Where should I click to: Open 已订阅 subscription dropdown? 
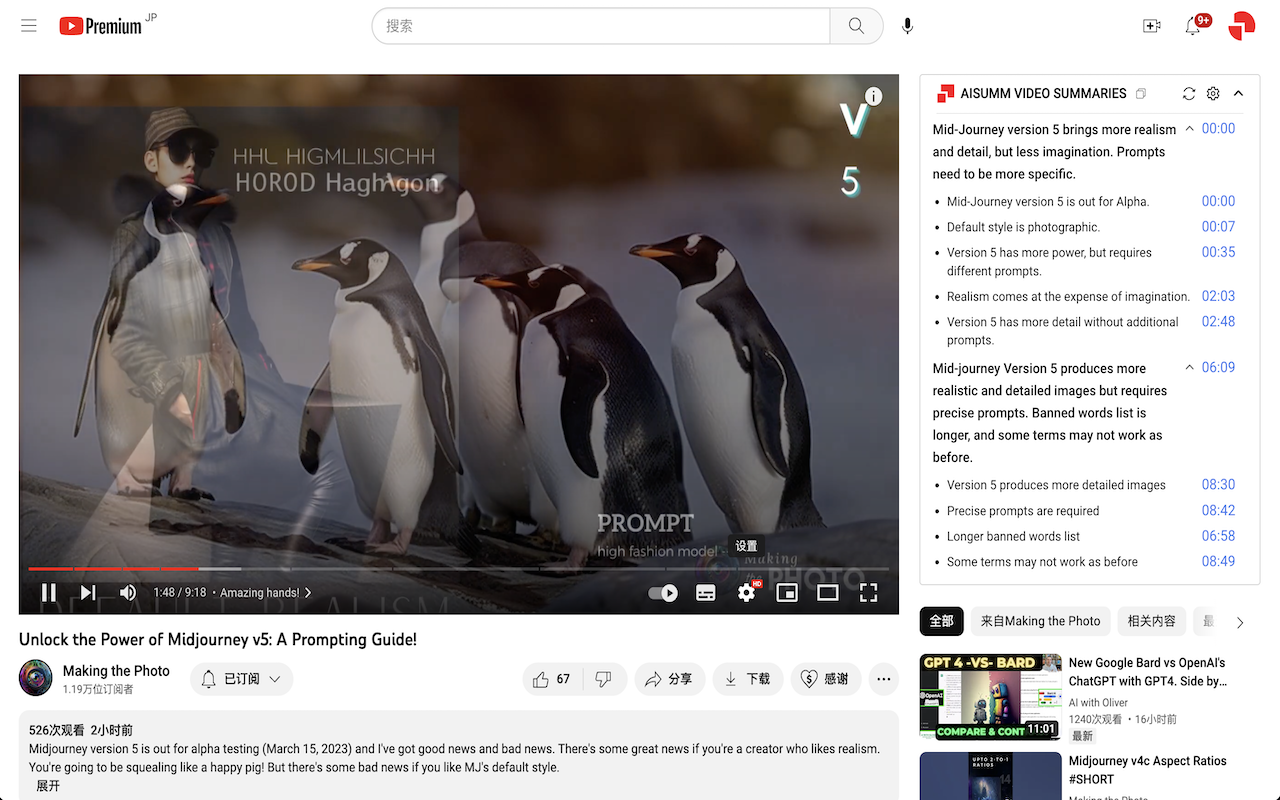[241, 679]
